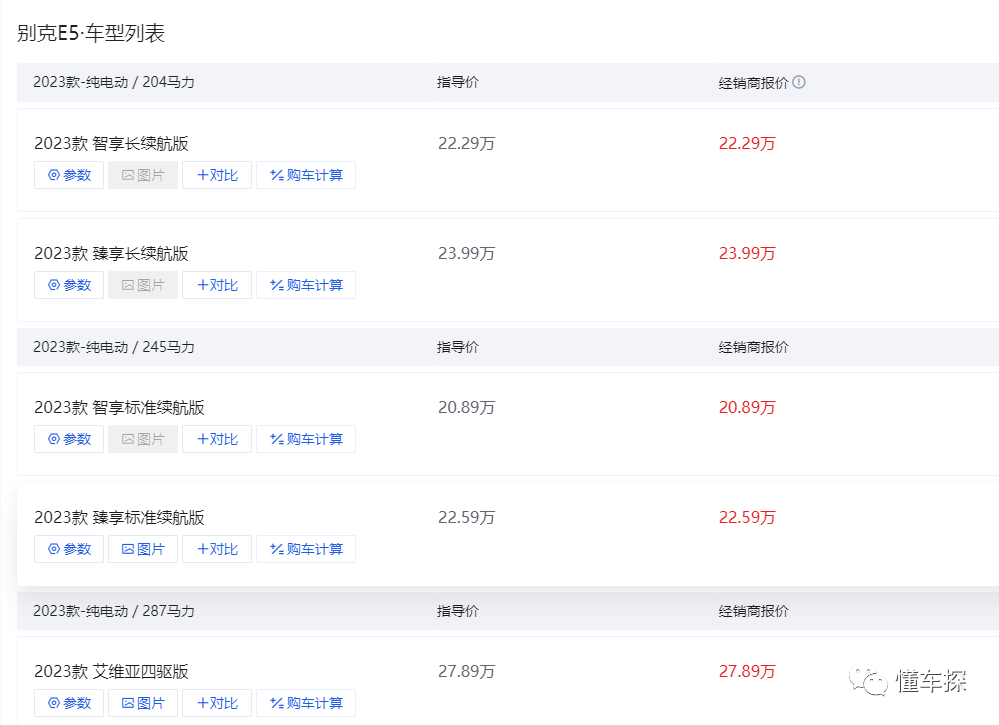Select model name 2023款 智享标准续航版
999x725 pixels.
119,408
